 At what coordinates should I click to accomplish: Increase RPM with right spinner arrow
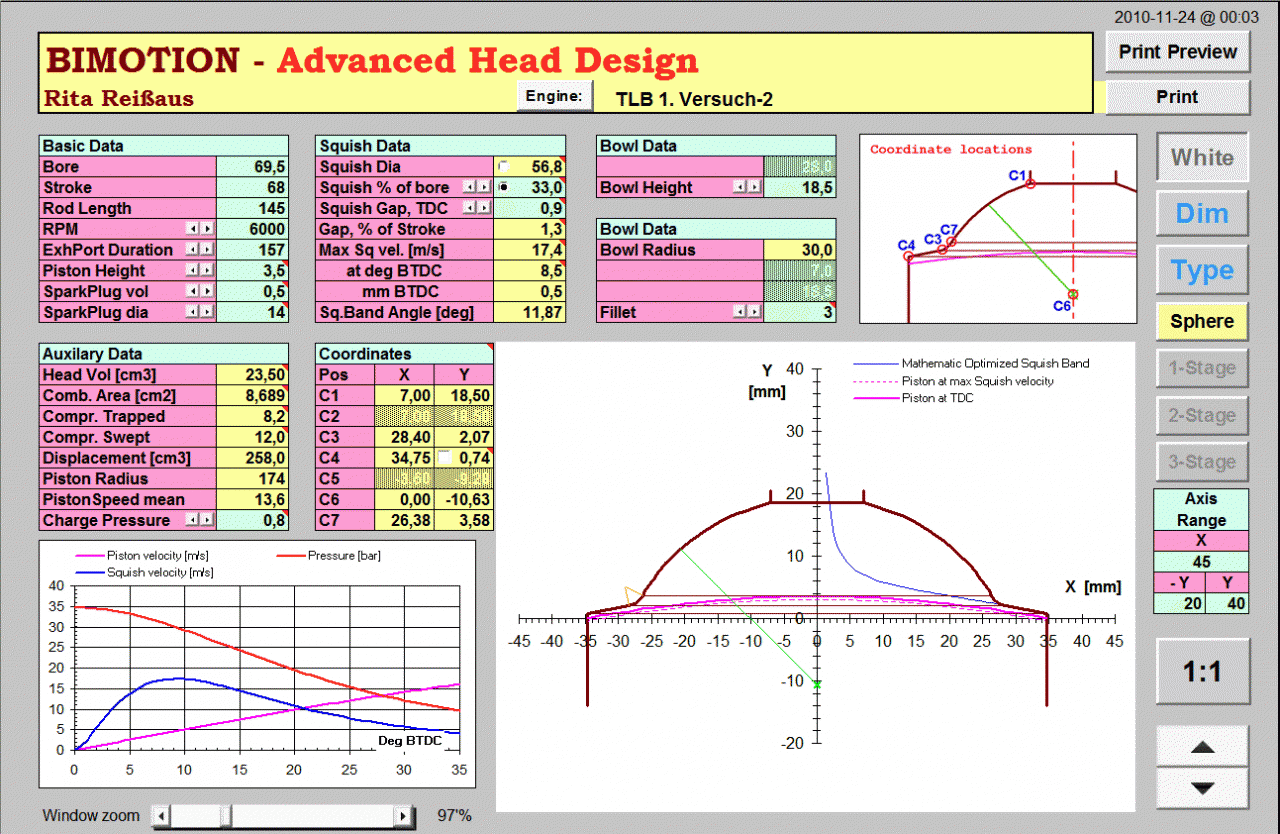coord(207,229)
